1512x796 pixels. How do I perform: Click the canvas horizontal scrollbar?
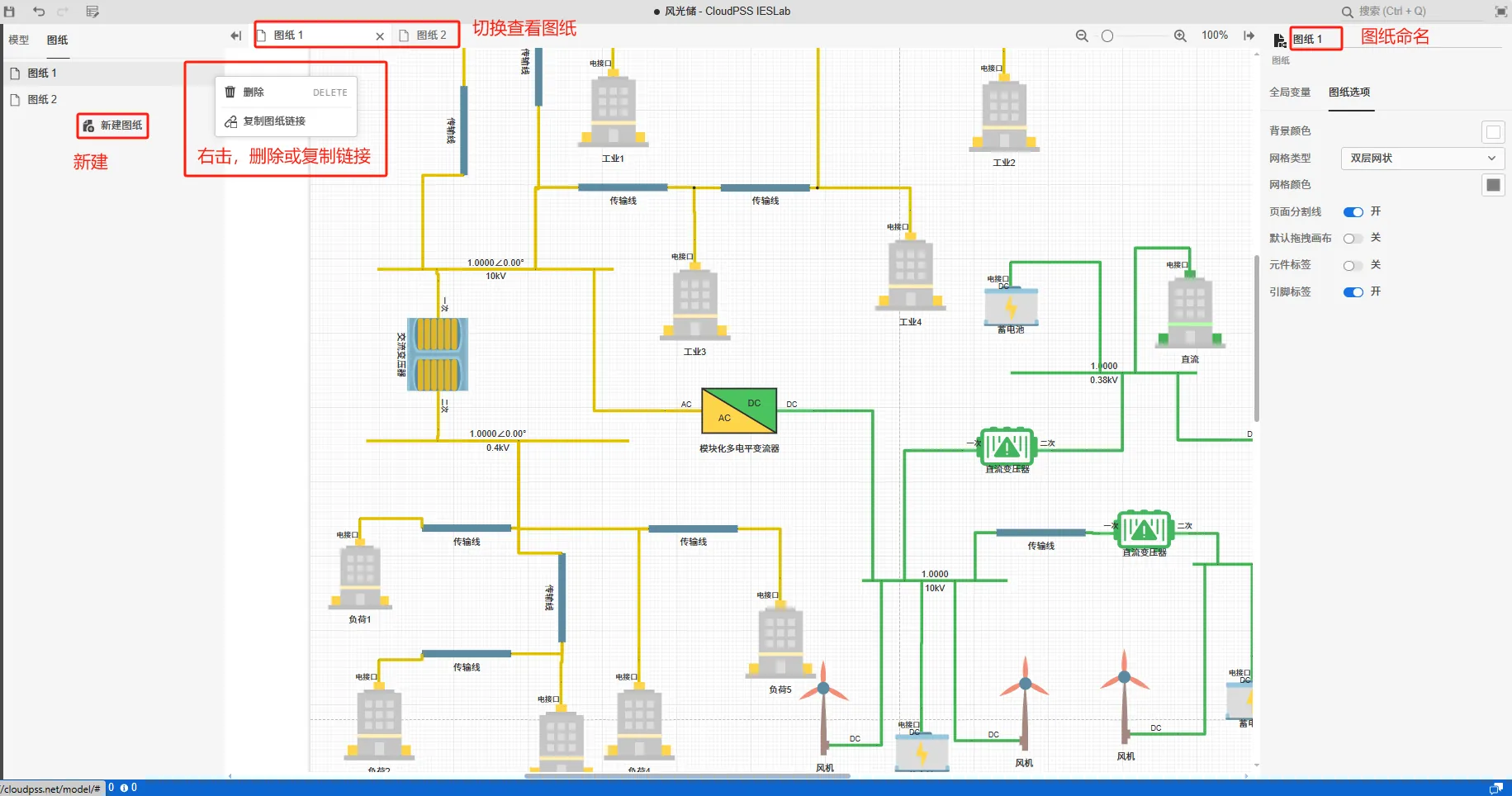click(x=688, y=776)
